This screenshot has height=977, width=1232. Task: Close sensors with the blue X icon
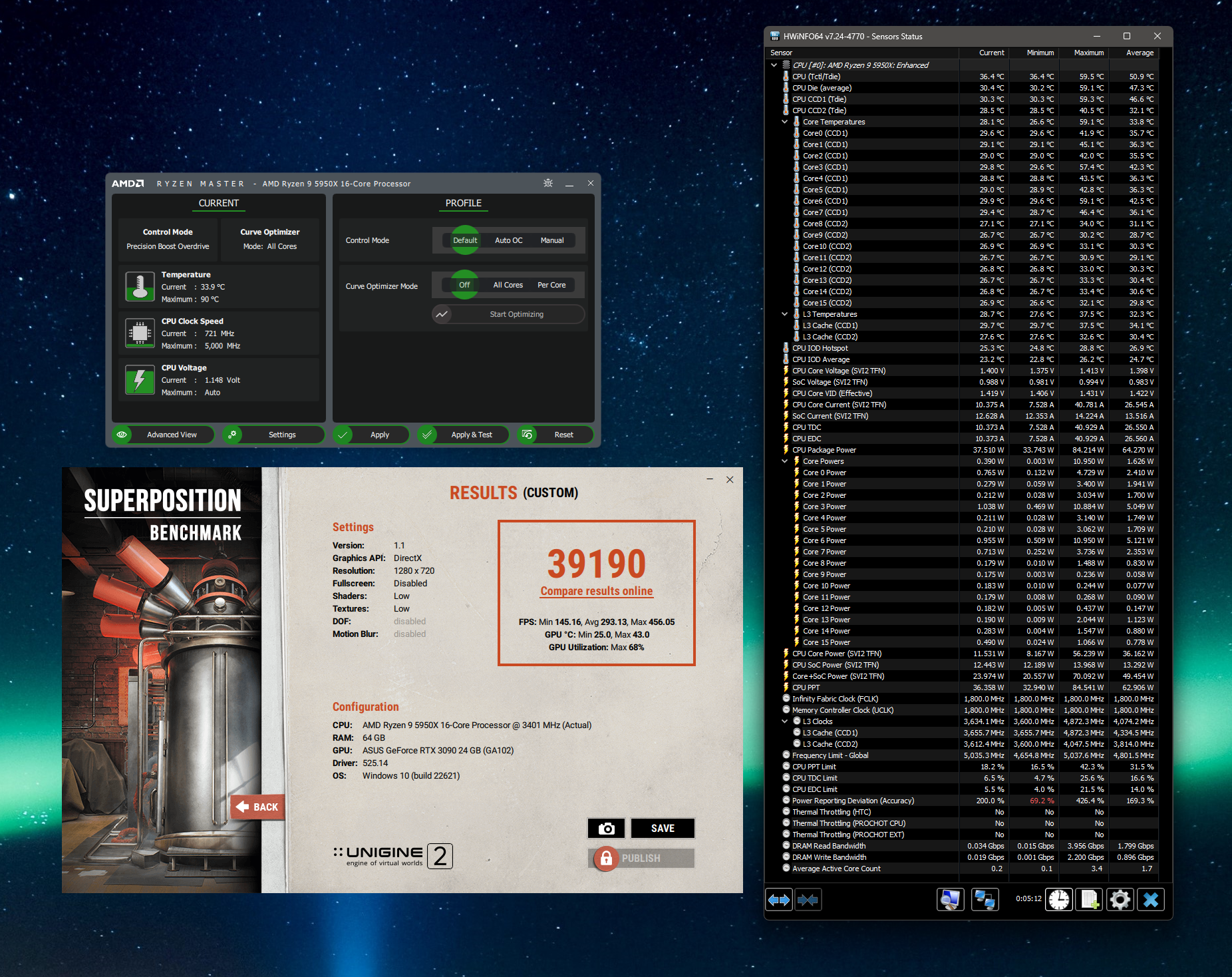pos(1151,900)
